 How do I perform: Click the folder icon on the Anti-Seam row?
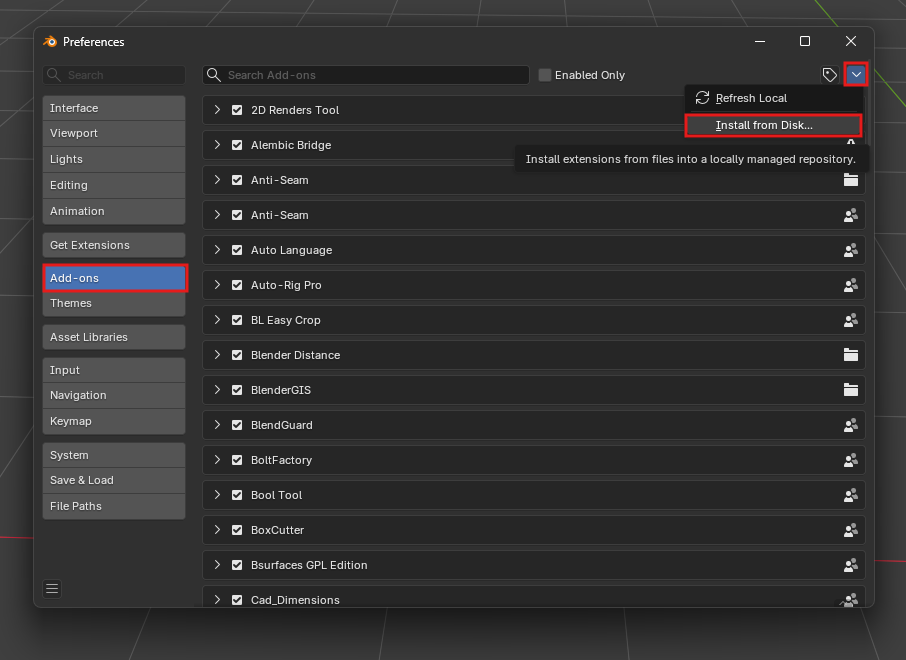coord(851,180)
